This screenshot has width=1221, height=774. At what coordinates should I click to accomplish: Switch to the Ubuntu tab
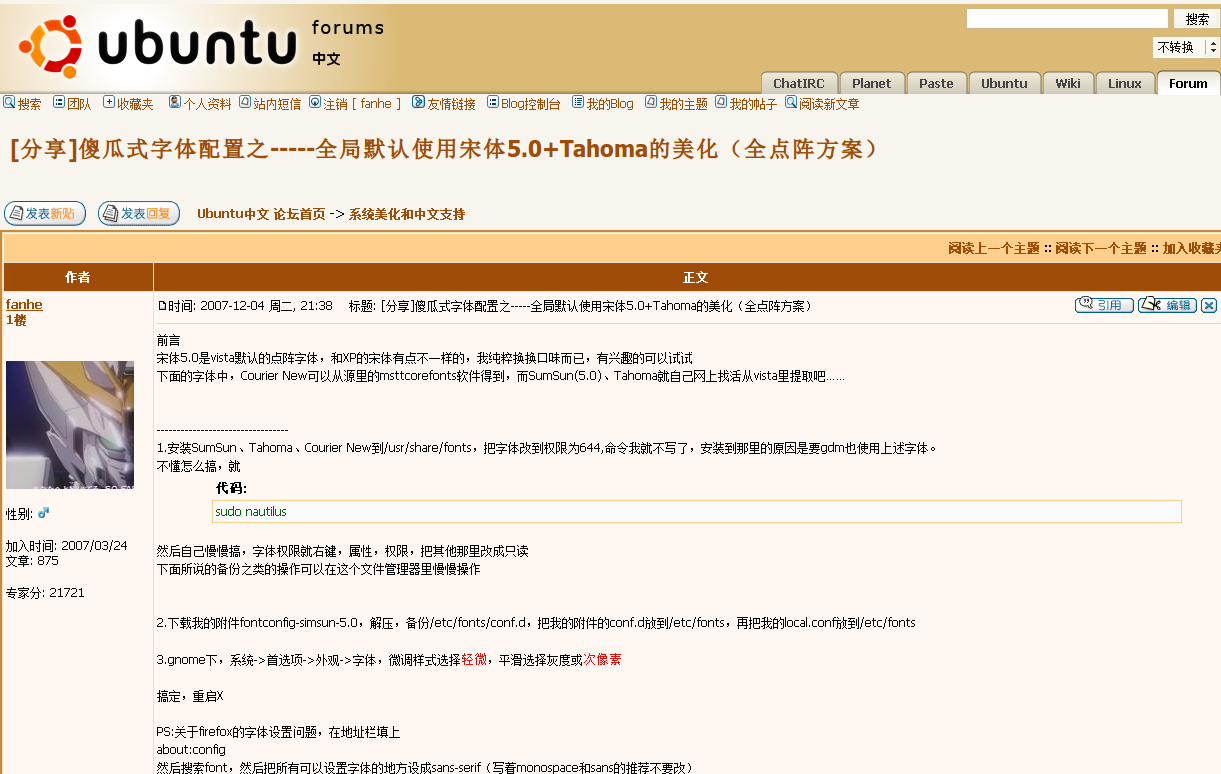point(1004,83)
